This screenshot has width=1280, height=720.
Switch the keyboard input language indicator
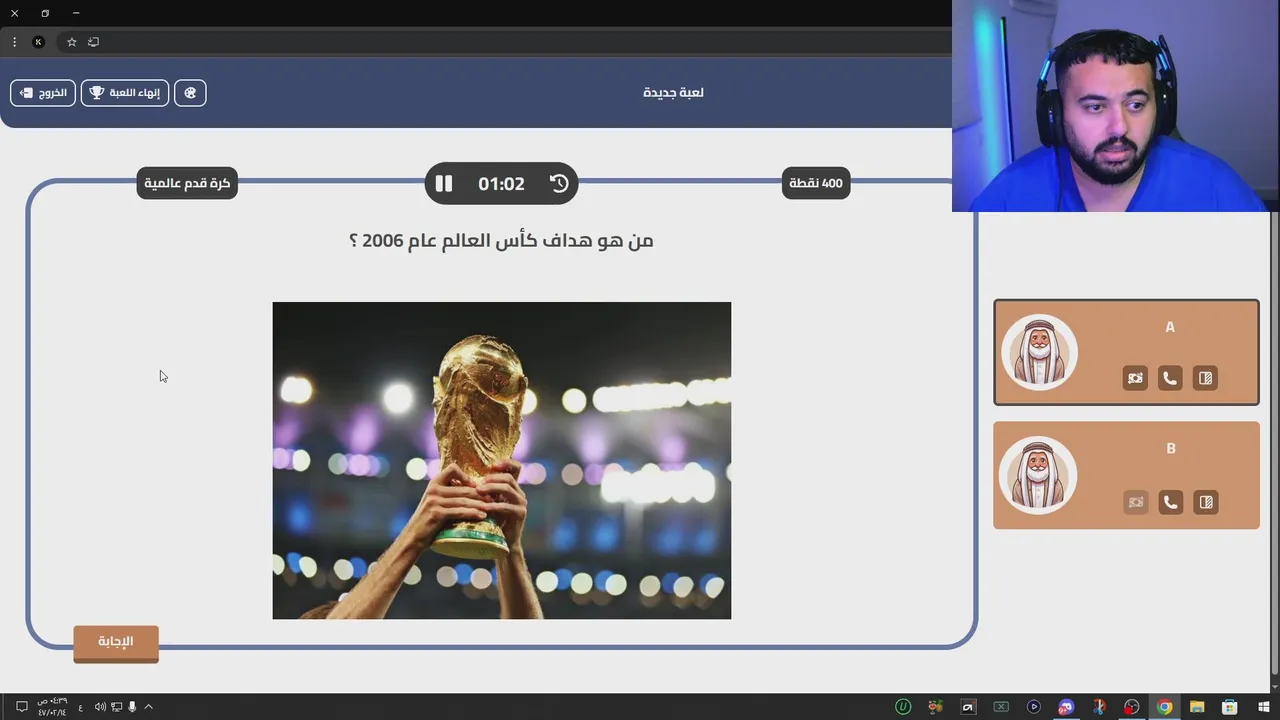(x=81, y=707)
